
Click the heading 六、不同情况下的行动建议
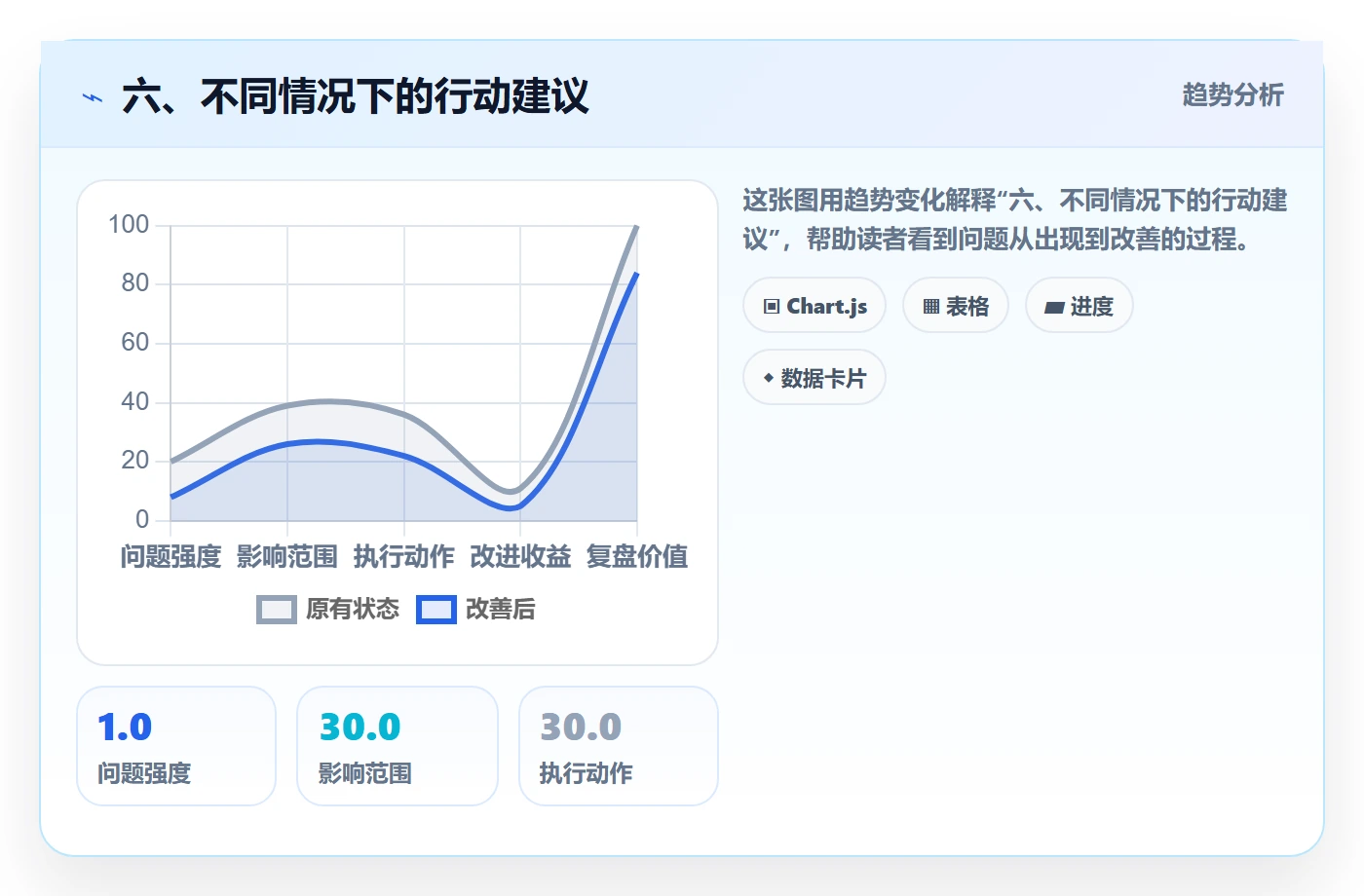pos(356,97)
